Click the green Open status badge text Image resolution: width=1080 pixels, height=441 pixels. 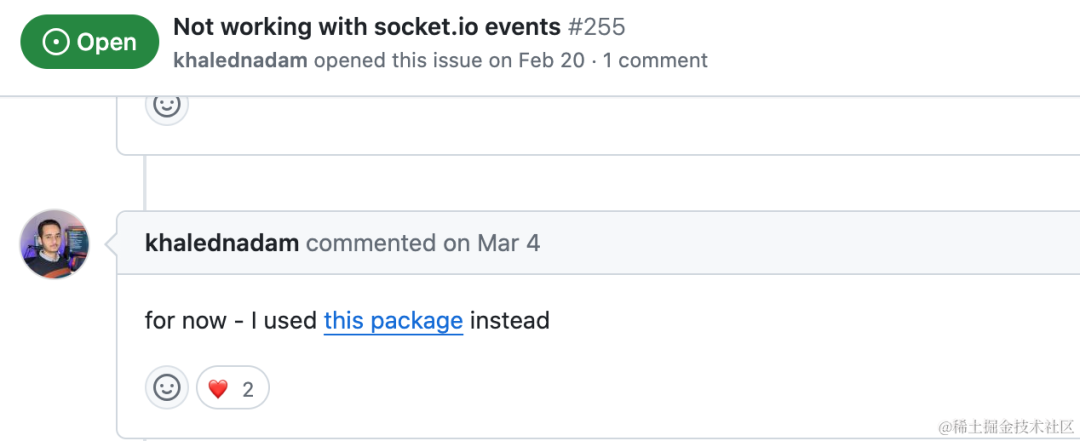click(x=106, y=42)
